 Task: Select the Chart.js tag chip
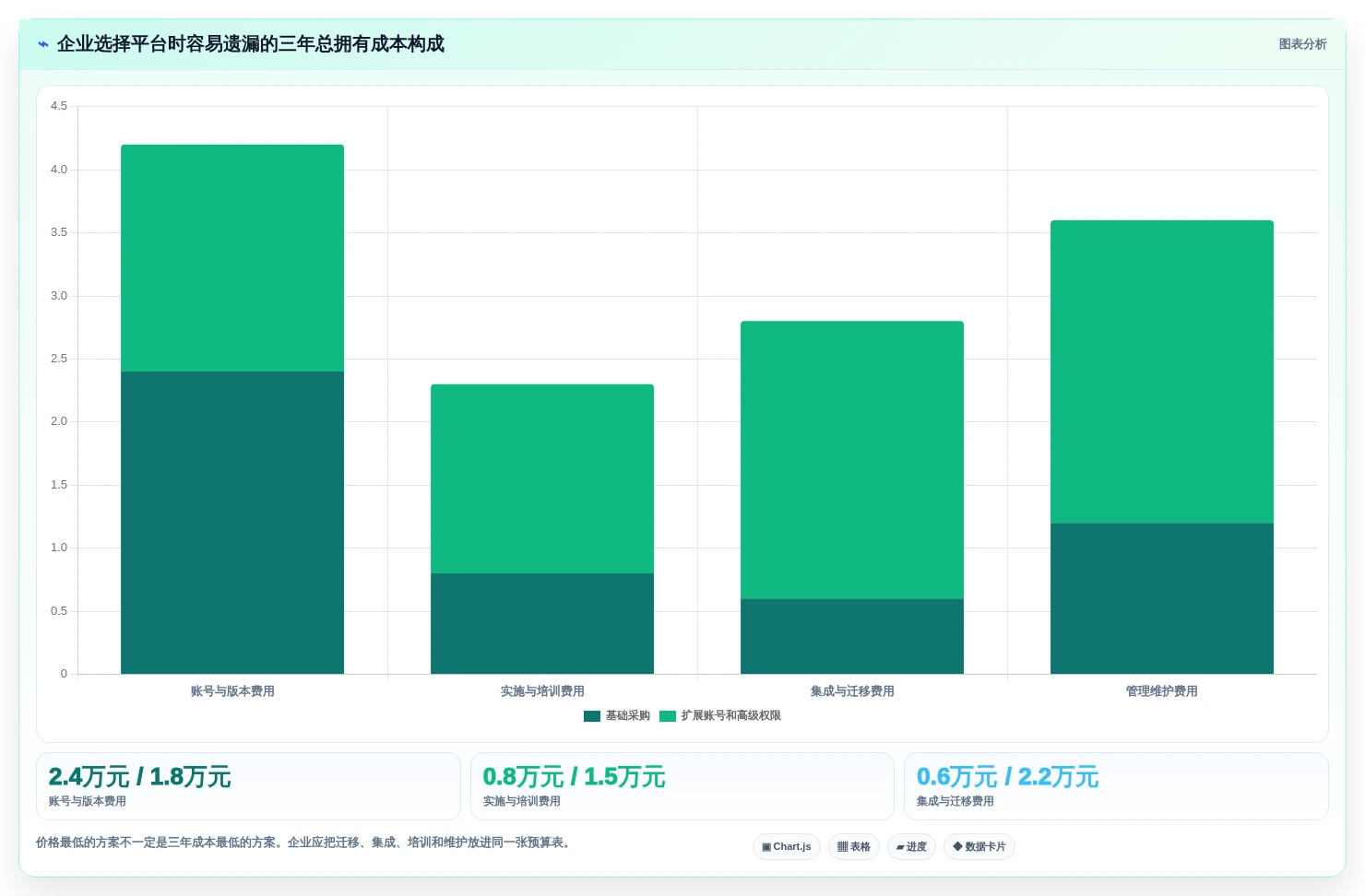(x=787, y=846)
